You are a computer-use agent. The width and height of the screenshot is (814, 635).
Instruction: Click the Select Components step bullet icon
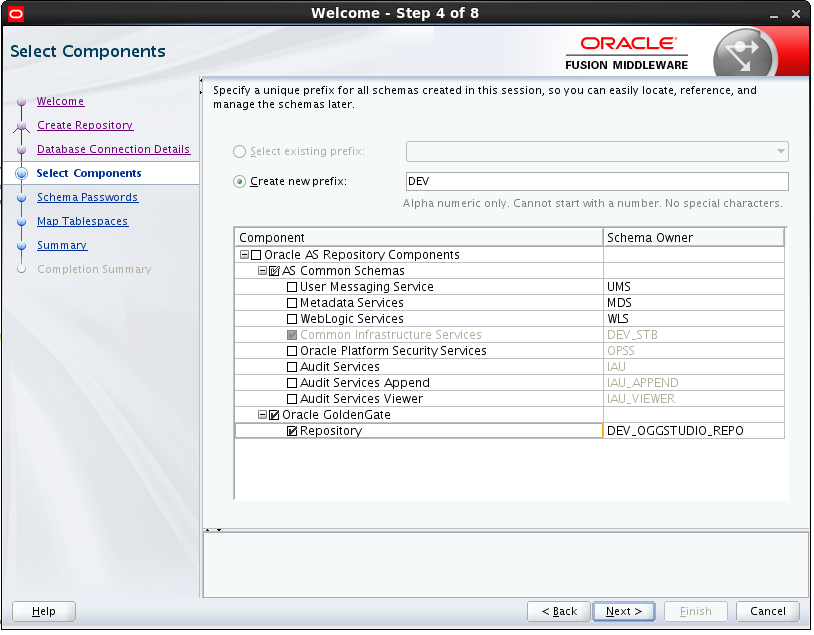pyautogui.click(x=21, y=173)
